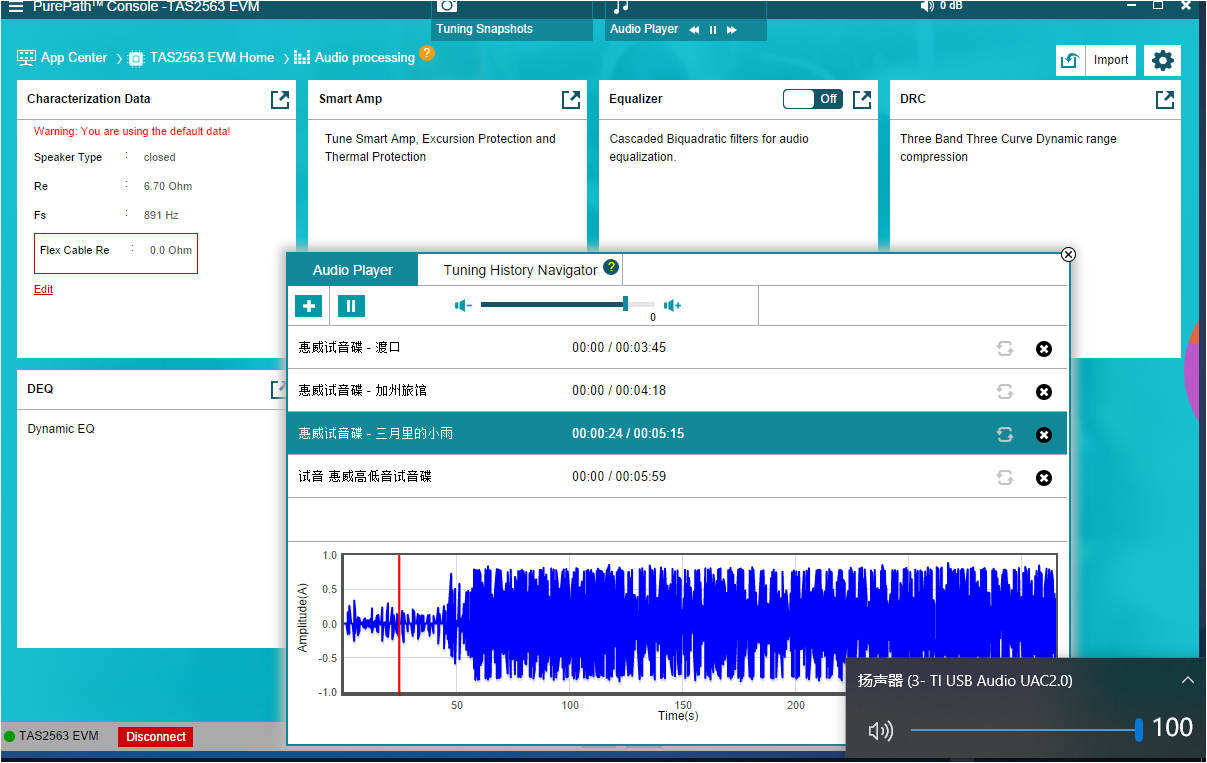Click Dynamic EQ text in DEQ panel
Screen dimensions: 1207x763
coord(61,429)
